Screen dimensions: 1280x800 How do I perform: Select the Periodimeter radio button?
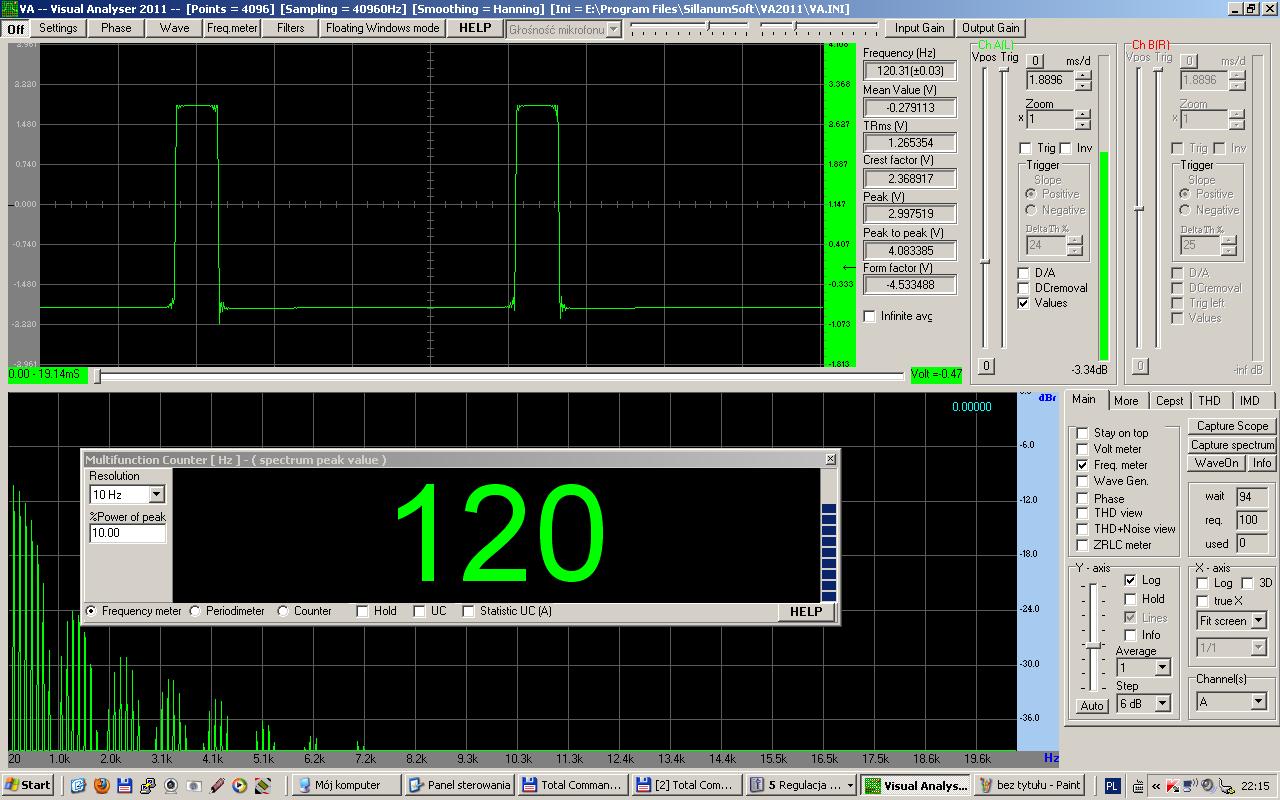click(x=195, y=611)
